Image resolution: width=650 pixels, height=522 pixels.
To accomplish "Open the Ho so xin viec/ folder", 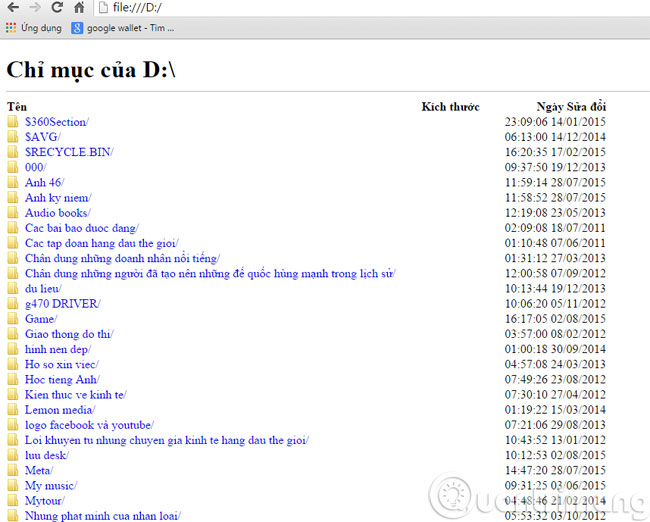I will (62, 364).
